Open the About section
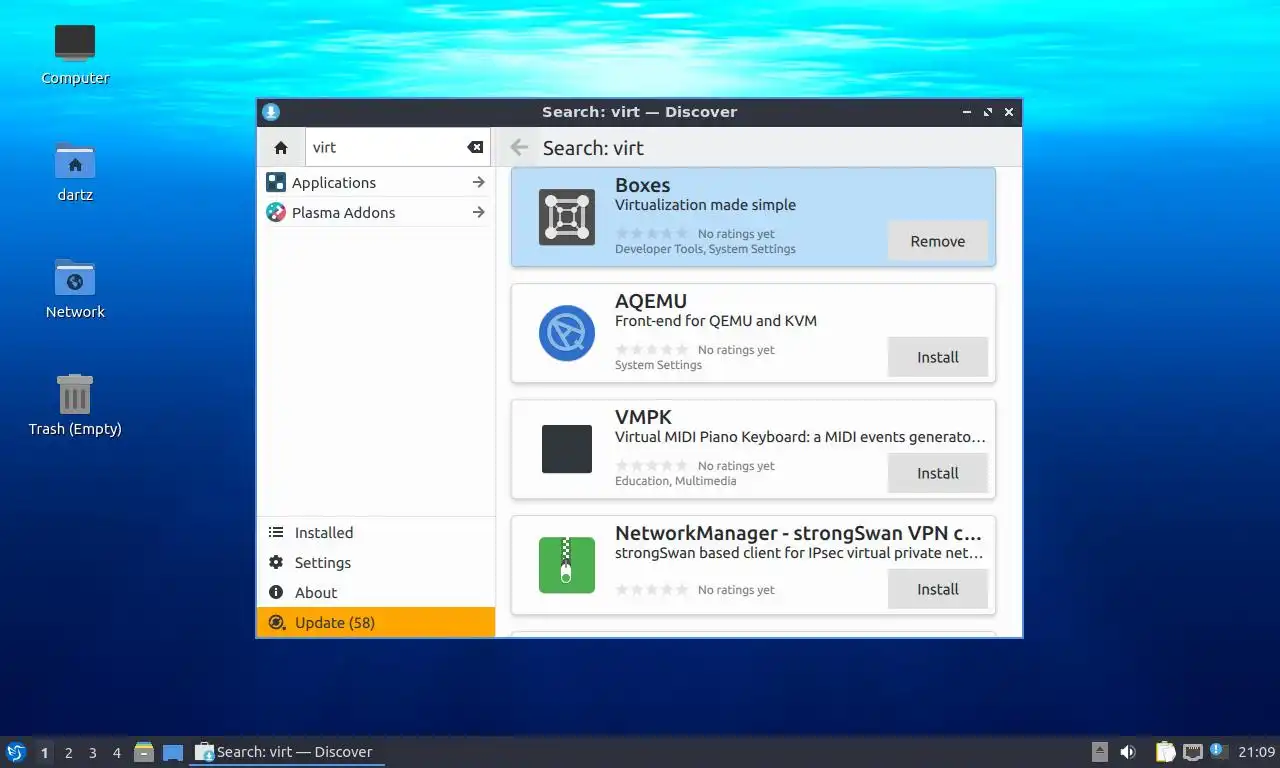The image size is (1280, 768). pyautogui.click(x=376, y=593)
